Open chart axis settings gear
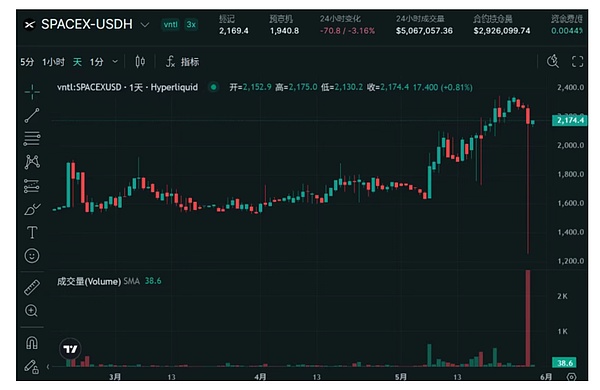 (x=571, y=377)
